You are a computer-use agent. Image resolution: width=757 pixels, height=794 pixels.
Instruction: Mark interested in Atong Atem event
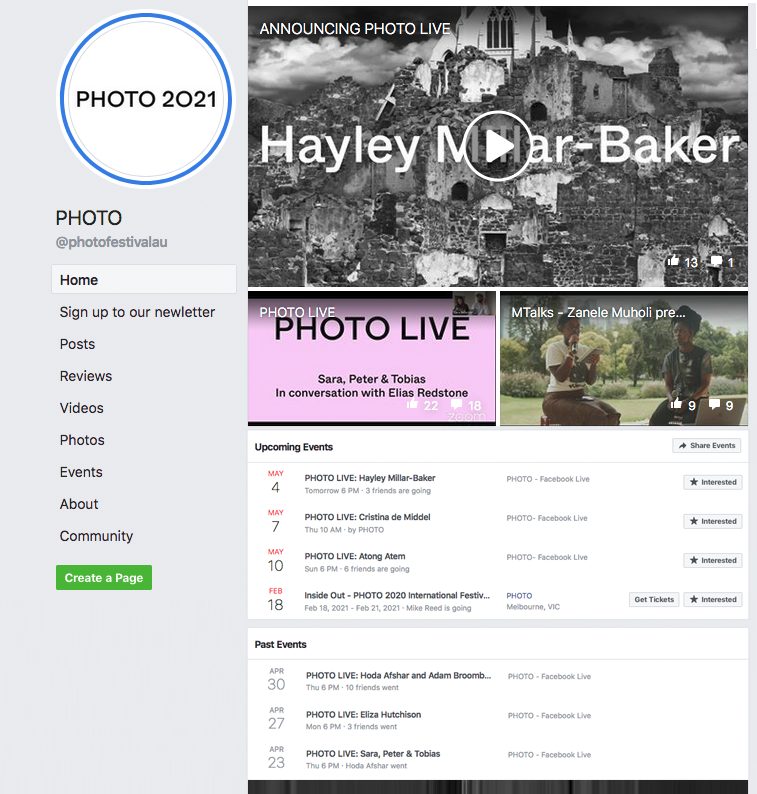point(713,560)
